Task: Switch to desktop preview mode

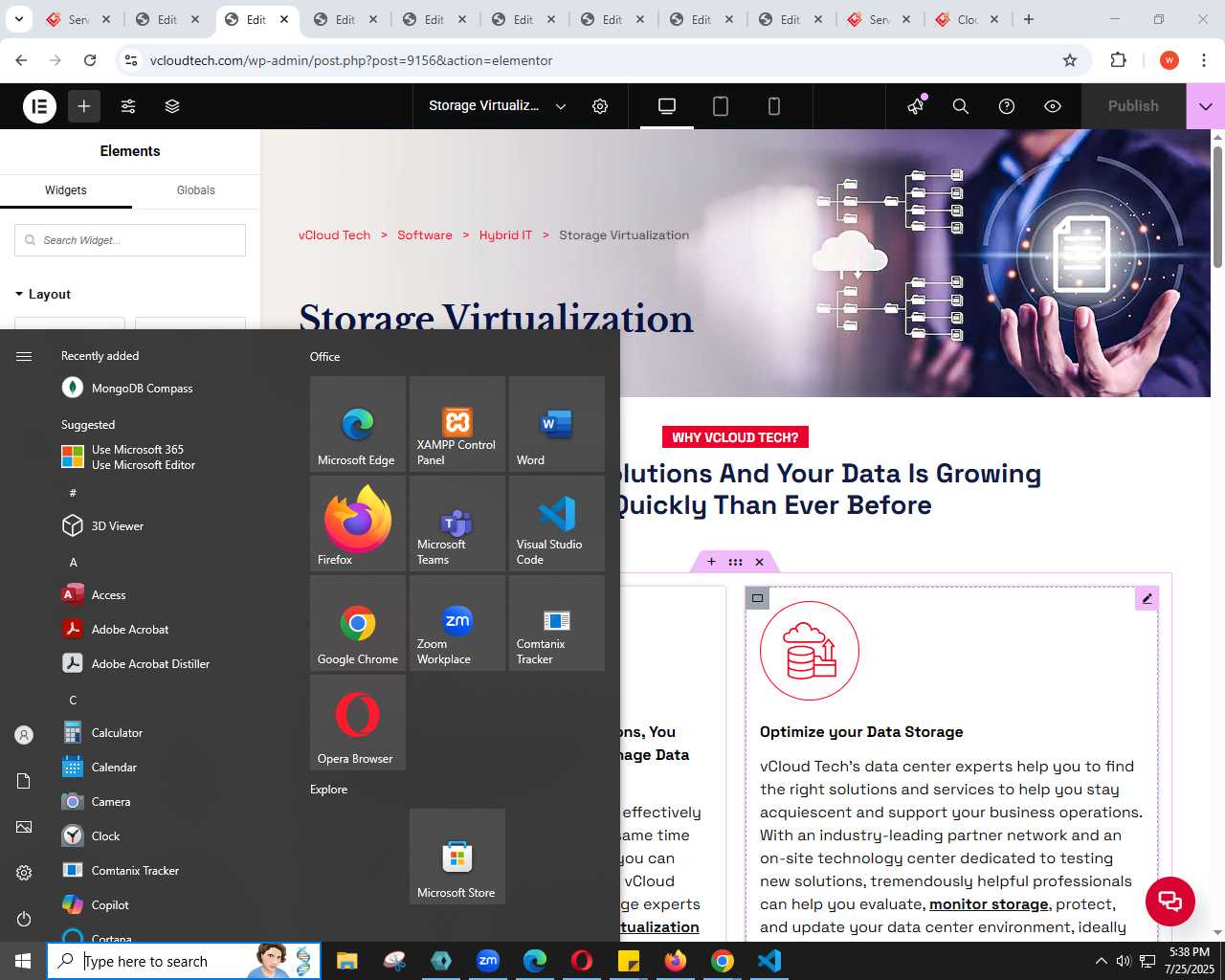Action: tap(667, 106)
